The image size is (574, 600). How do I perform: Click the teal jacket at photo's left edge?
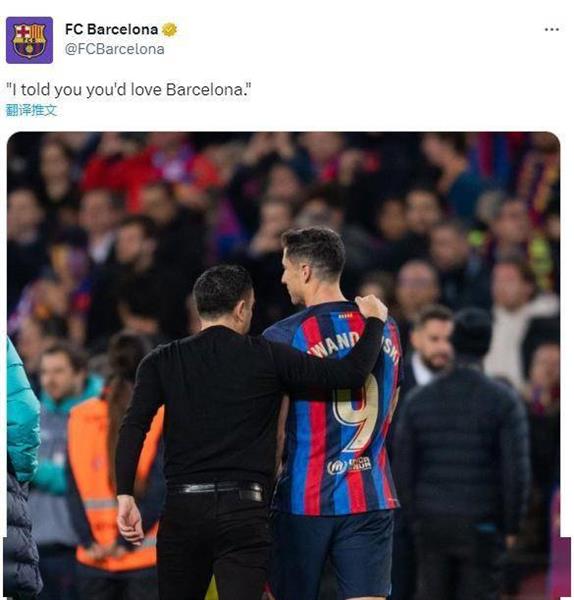22,413
